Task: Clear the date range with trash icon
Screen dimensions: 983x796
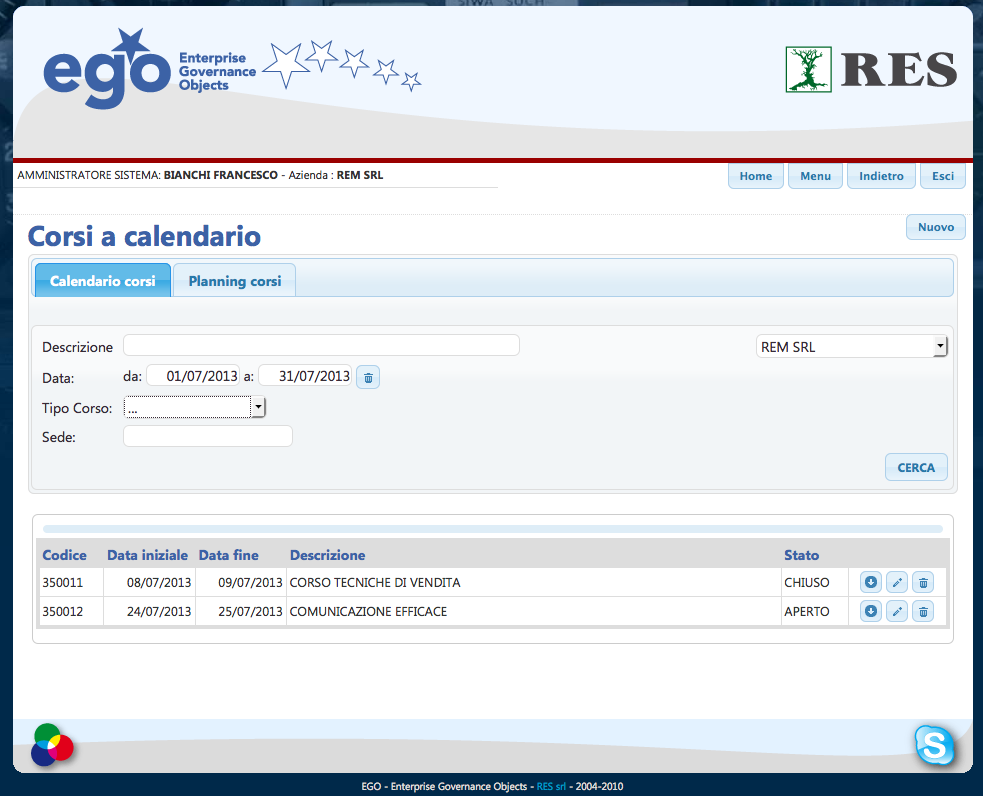Action: tap(368, 377)
